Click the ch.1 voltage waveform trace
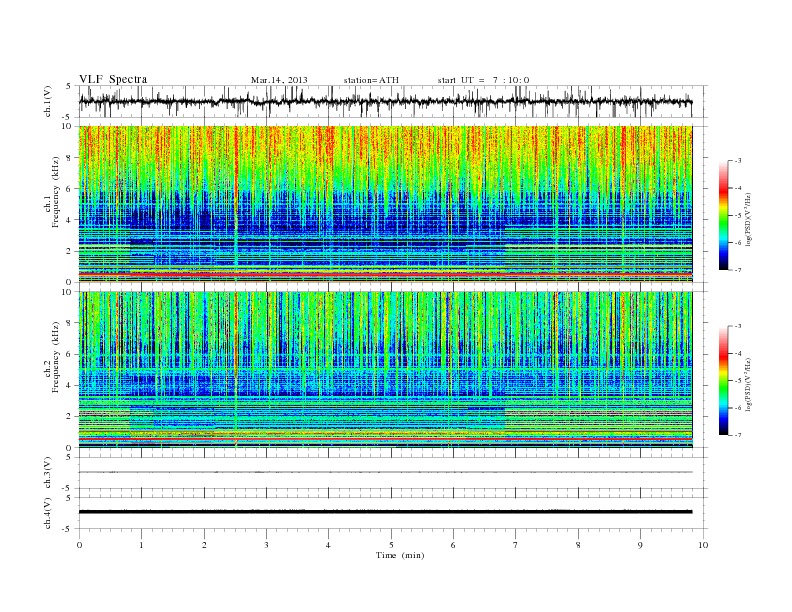The image size is (792, 612). point(385,101)
